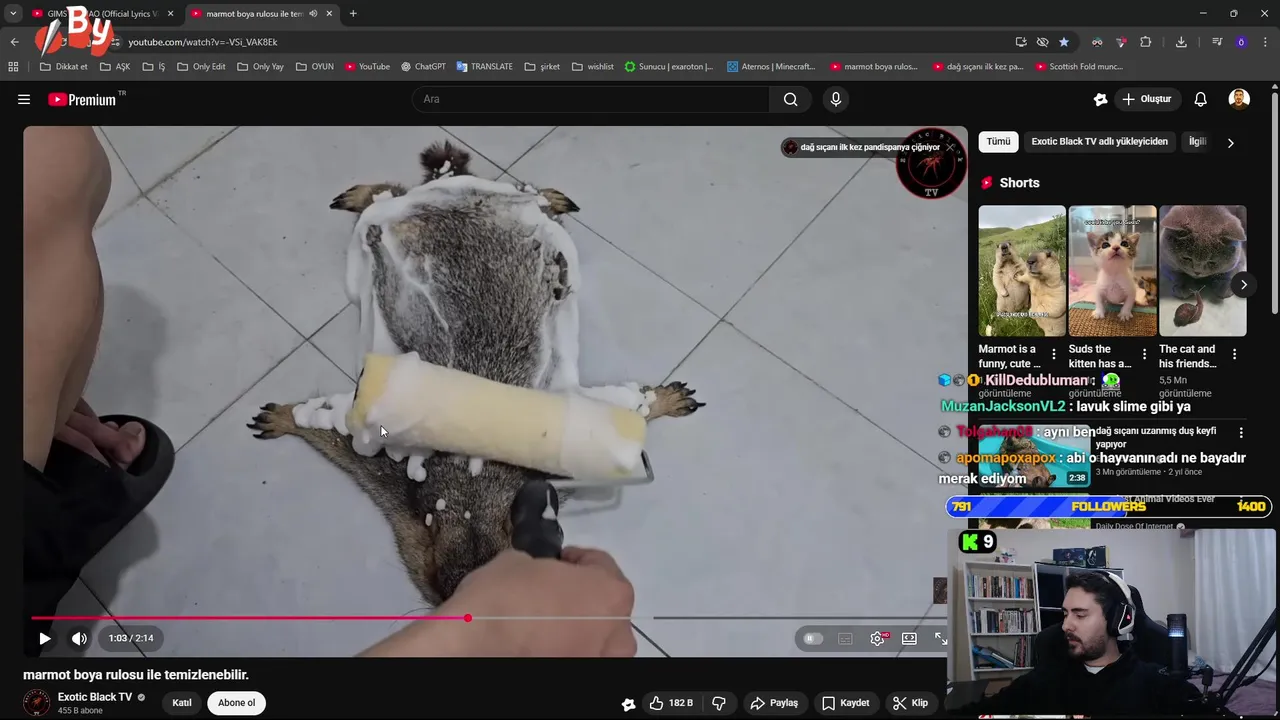This screenshot has width=1280, height=720.
Task: Open The cat and his friends Short
Action: click(1202, 271)
